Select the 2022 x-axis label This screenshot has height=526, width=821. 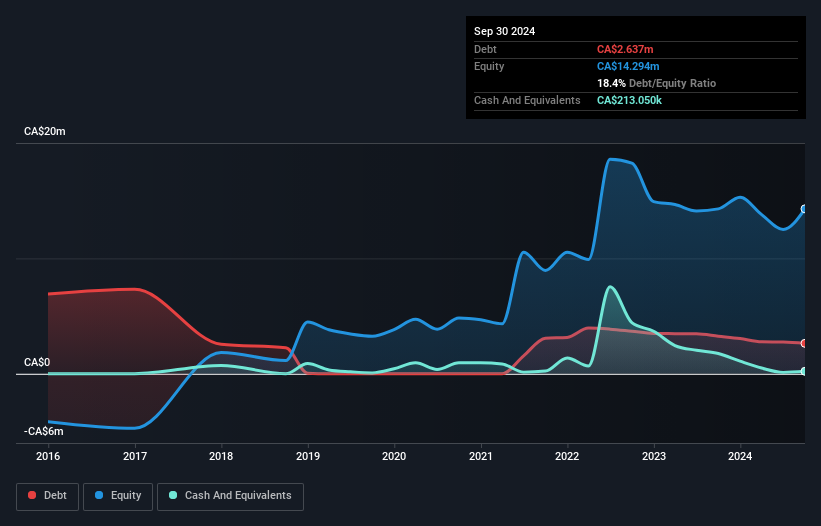click(x=567, y=456)
